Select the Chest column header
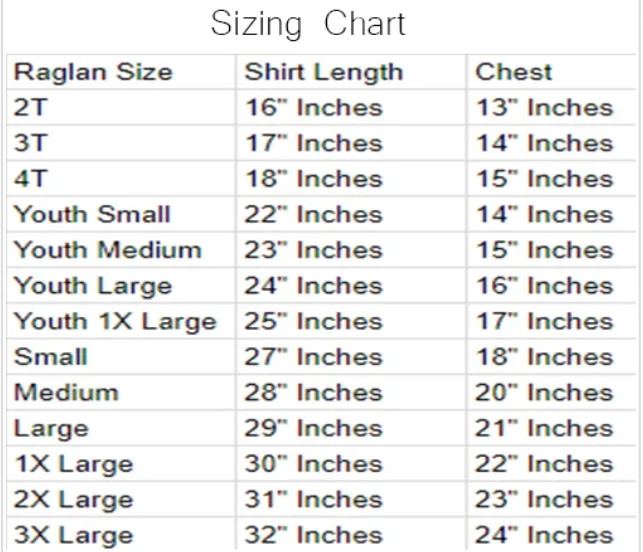This screenshot has width=643, height=552. (x=513, y=72)
